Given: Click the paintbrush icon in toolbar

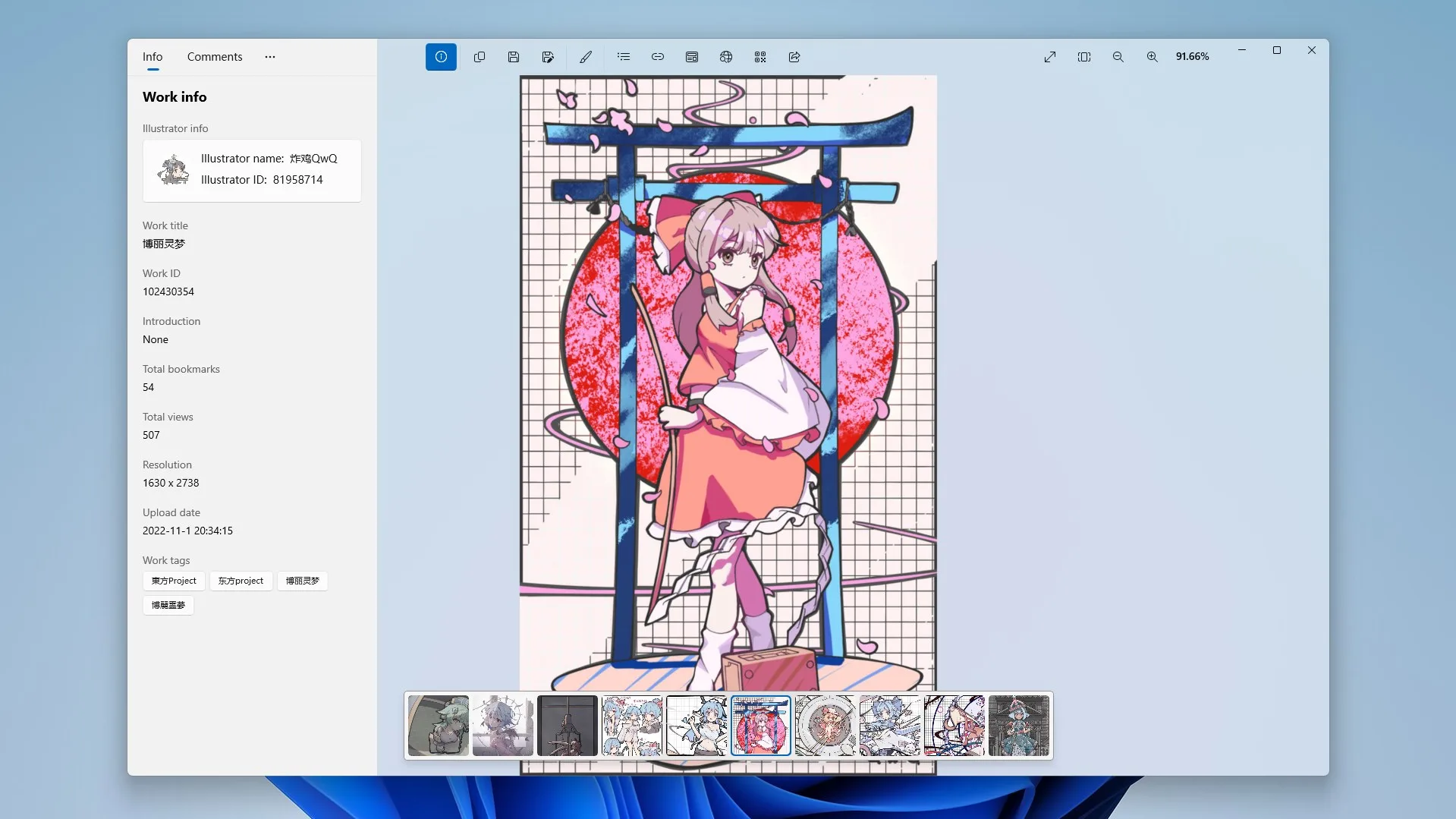Looking at the screenshot, I should (586, 57).
